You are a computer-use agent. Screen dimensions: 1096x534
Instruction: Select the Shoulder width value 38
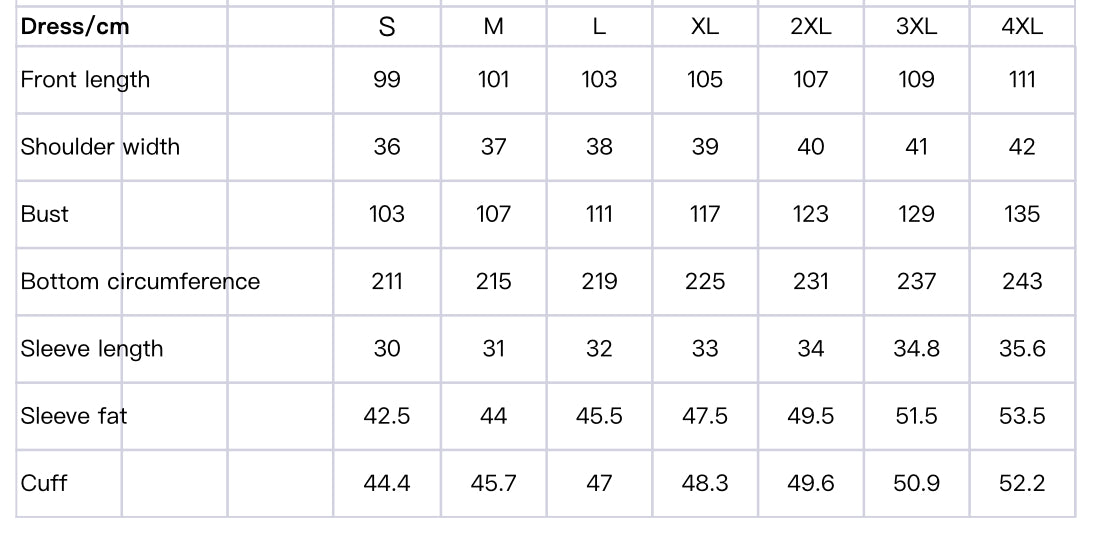pyautogui.click(x=599, y=147)
